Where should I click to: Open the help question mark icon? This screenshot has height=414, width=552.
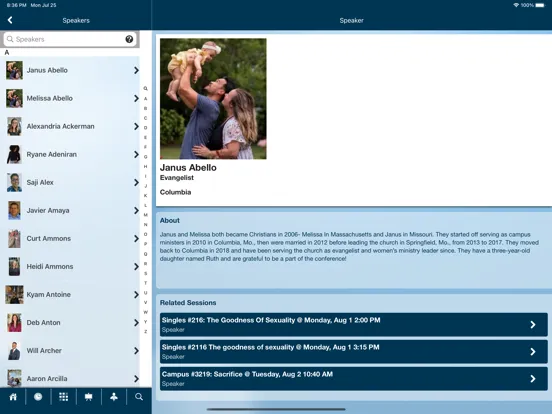pos(129,39)
